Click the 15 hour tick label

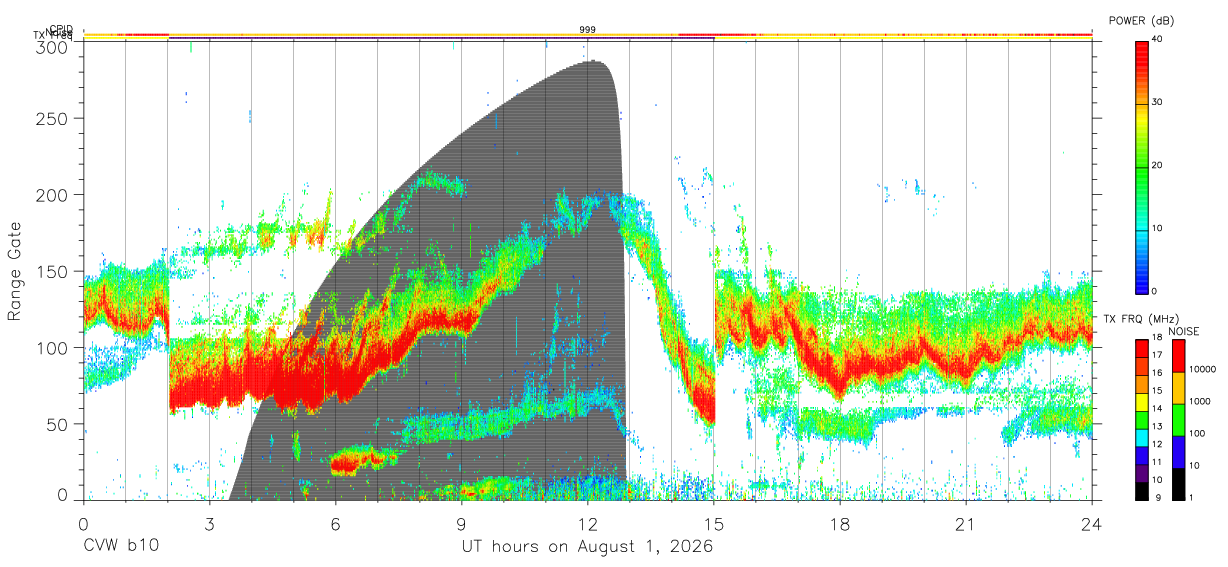click(x=713, y=524)
